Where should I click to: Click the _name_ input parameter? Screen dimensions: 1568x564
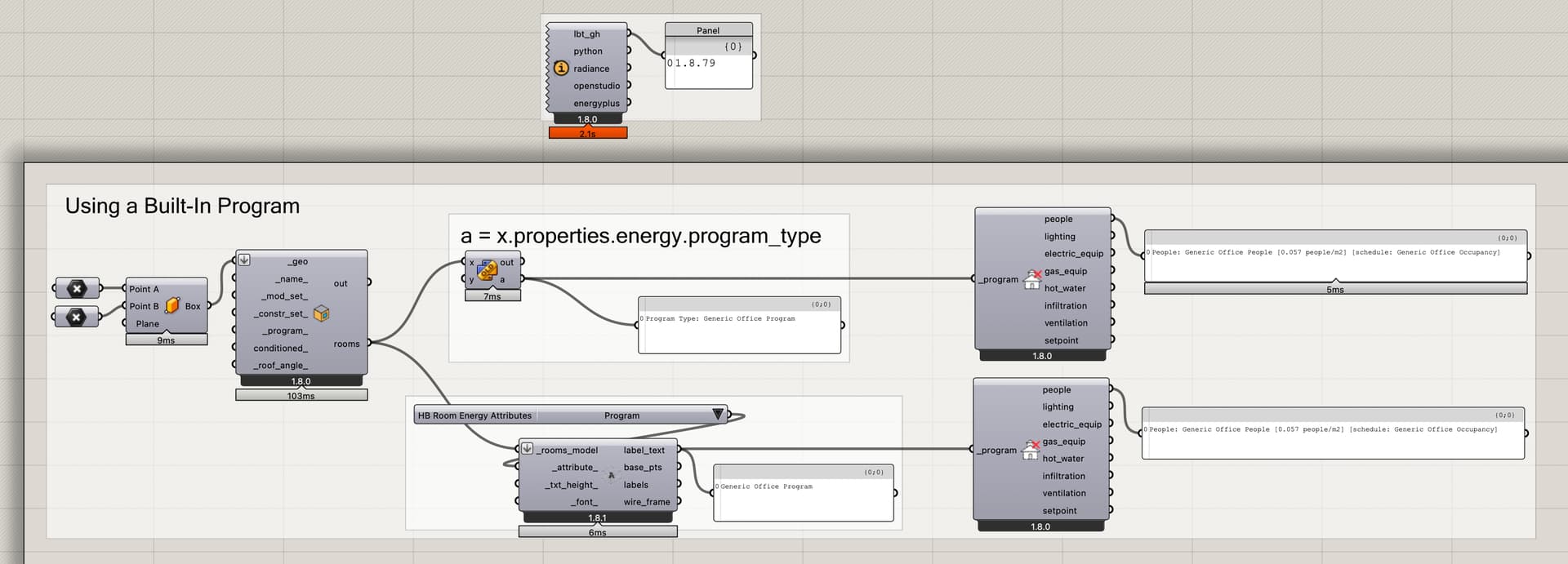click(292, 279)
